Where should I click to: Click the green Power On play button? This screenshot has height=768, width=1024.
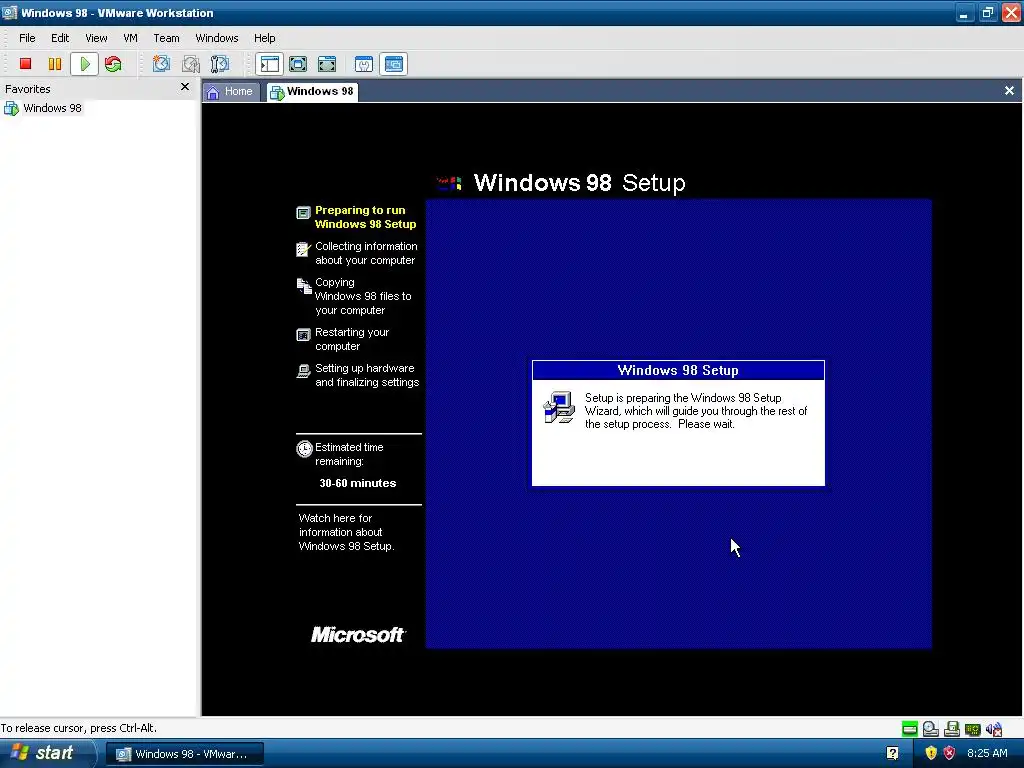point(84,64)
